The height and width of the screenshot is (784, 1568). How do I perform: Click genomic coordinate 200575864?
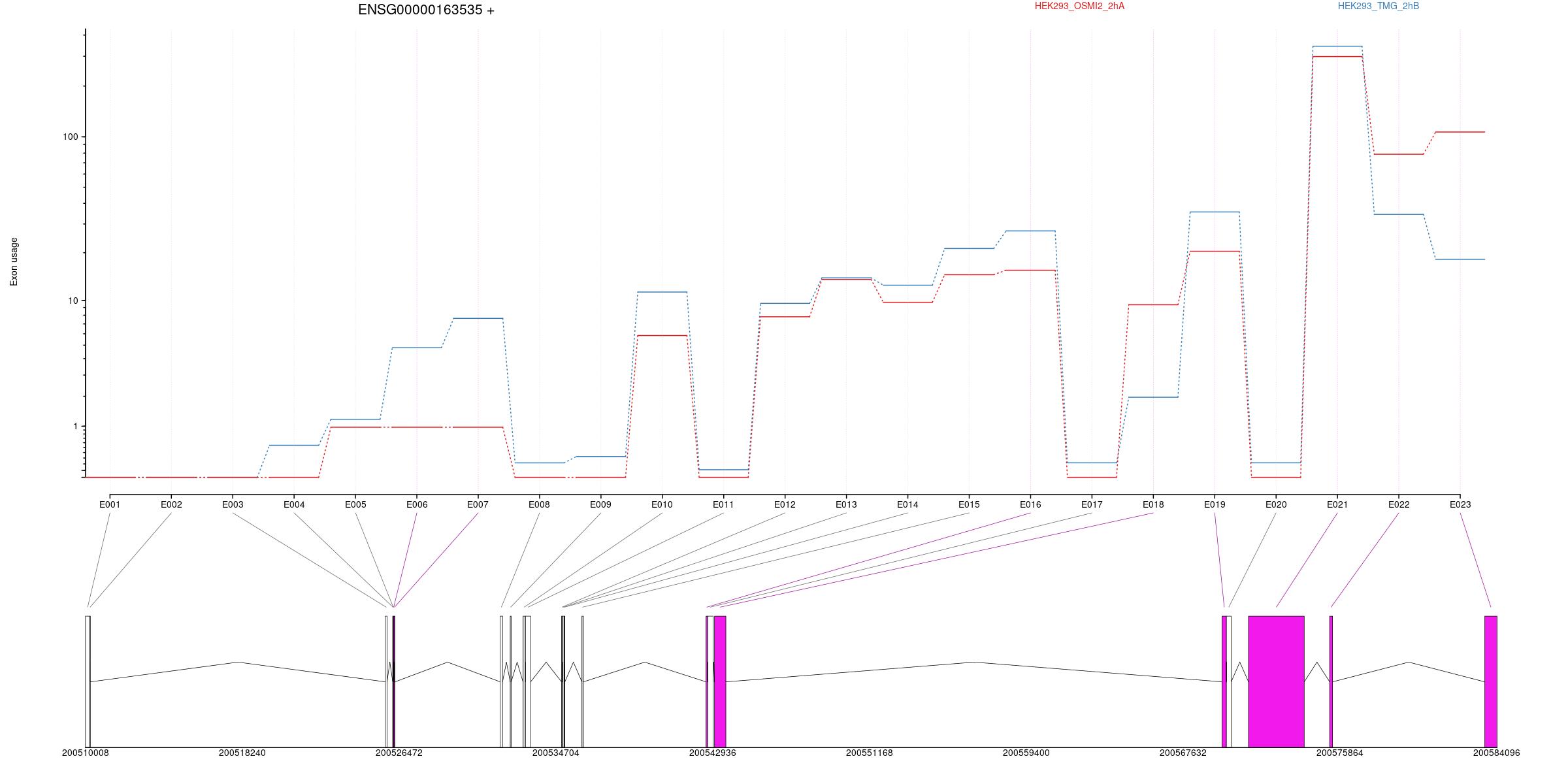tap(1340, 753)
